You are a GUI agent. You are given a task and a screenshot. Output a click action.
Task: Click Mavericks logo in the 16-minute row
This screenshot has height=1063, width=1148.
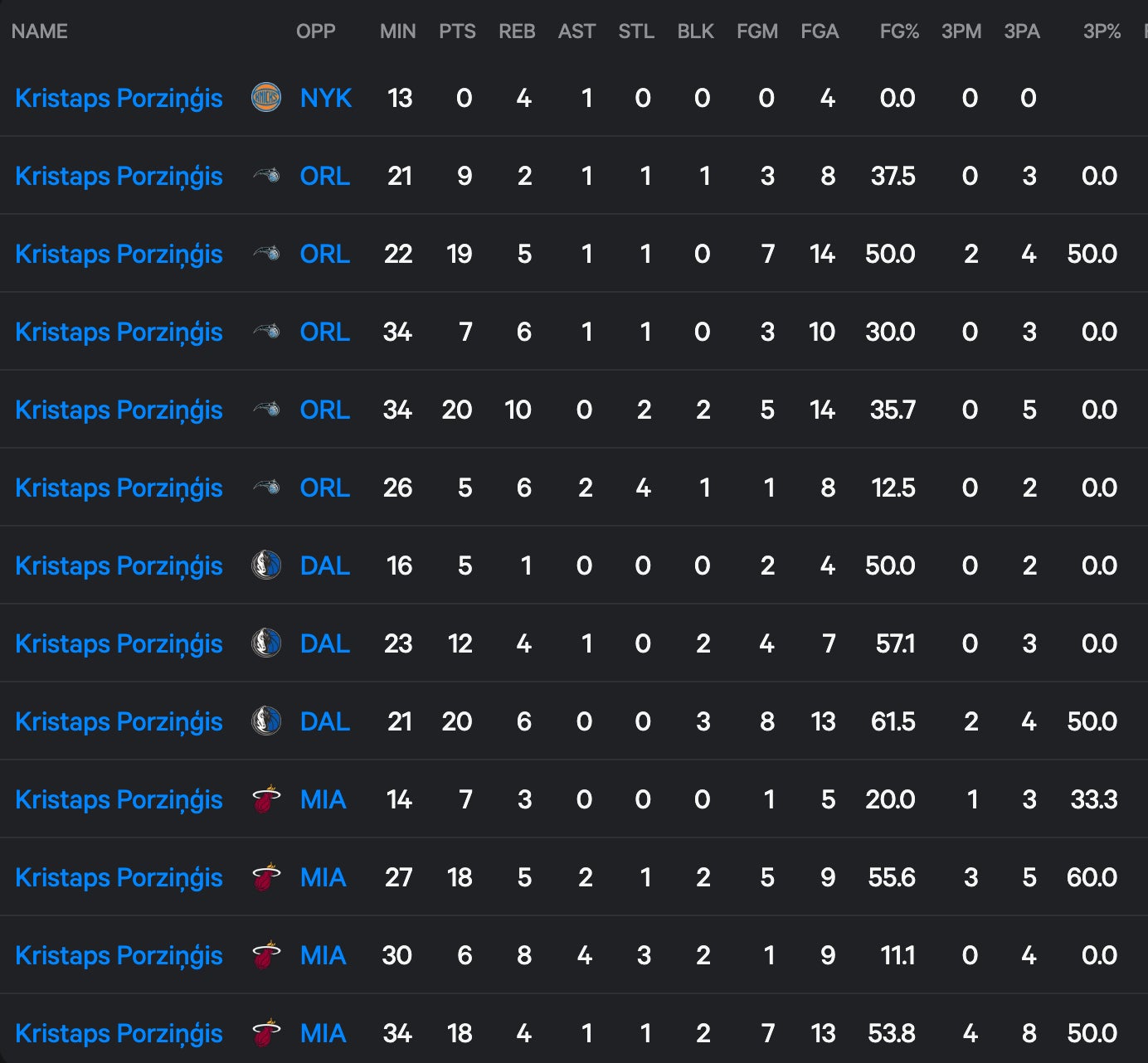[x=266, y=565]
